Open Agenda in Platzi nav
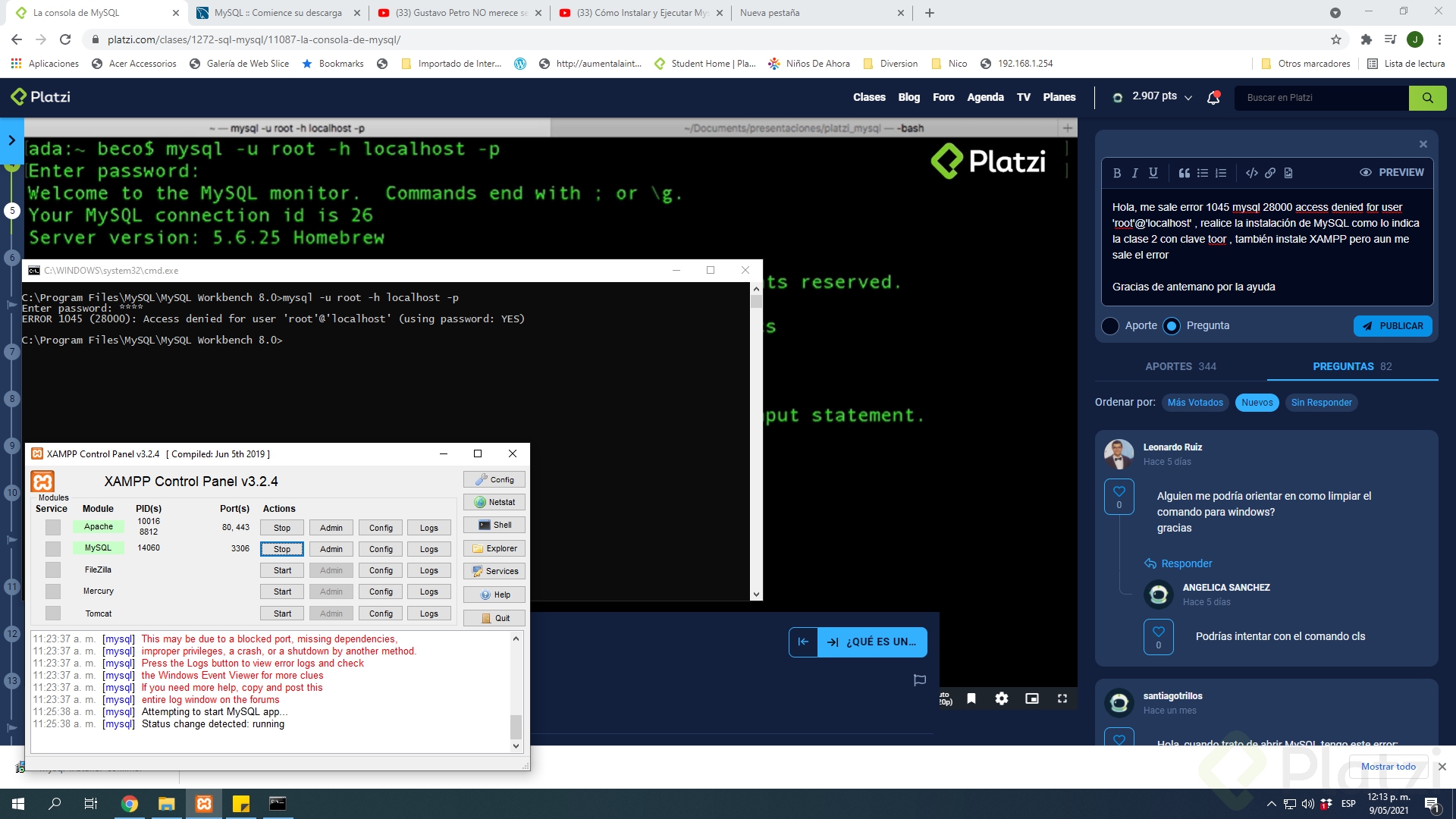Image resolution: width=1456 pixels, height=819 pixels. pos(985,97)
